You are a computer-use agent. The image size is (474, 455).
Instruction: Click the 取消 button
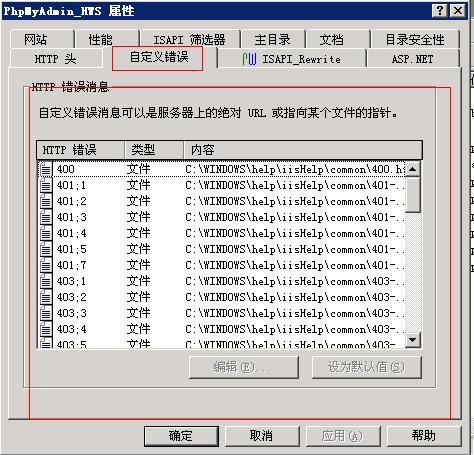click(262, 436)
